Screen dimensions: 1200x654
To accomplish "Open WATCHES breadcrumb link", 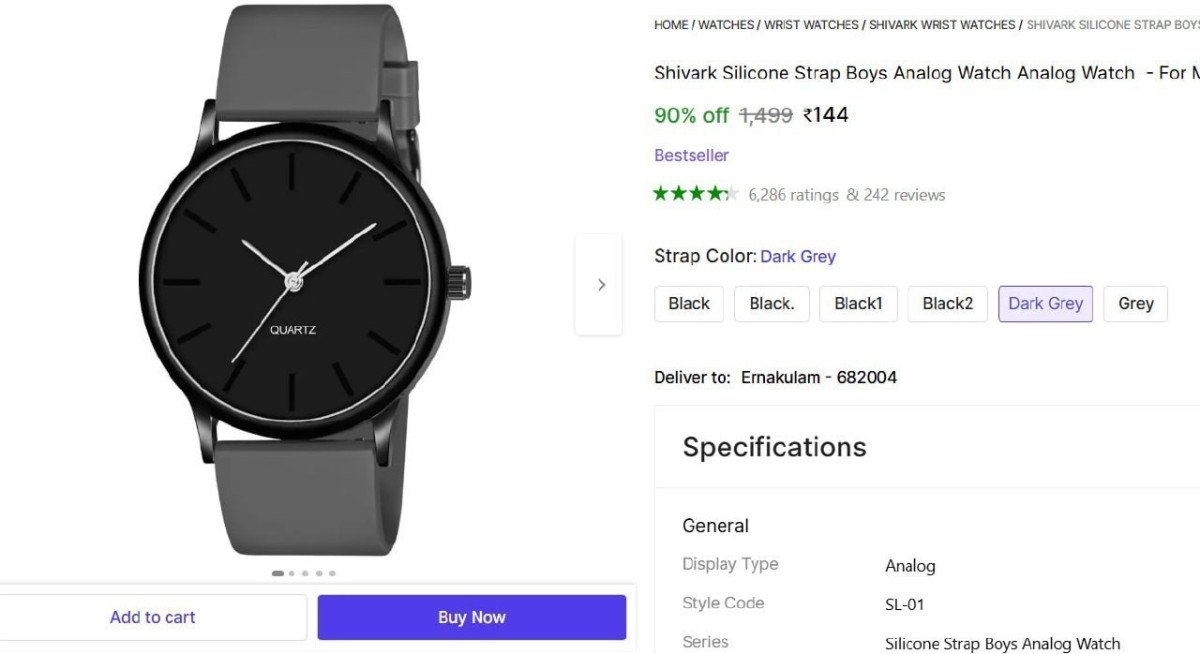I will [x=726, y=24].
